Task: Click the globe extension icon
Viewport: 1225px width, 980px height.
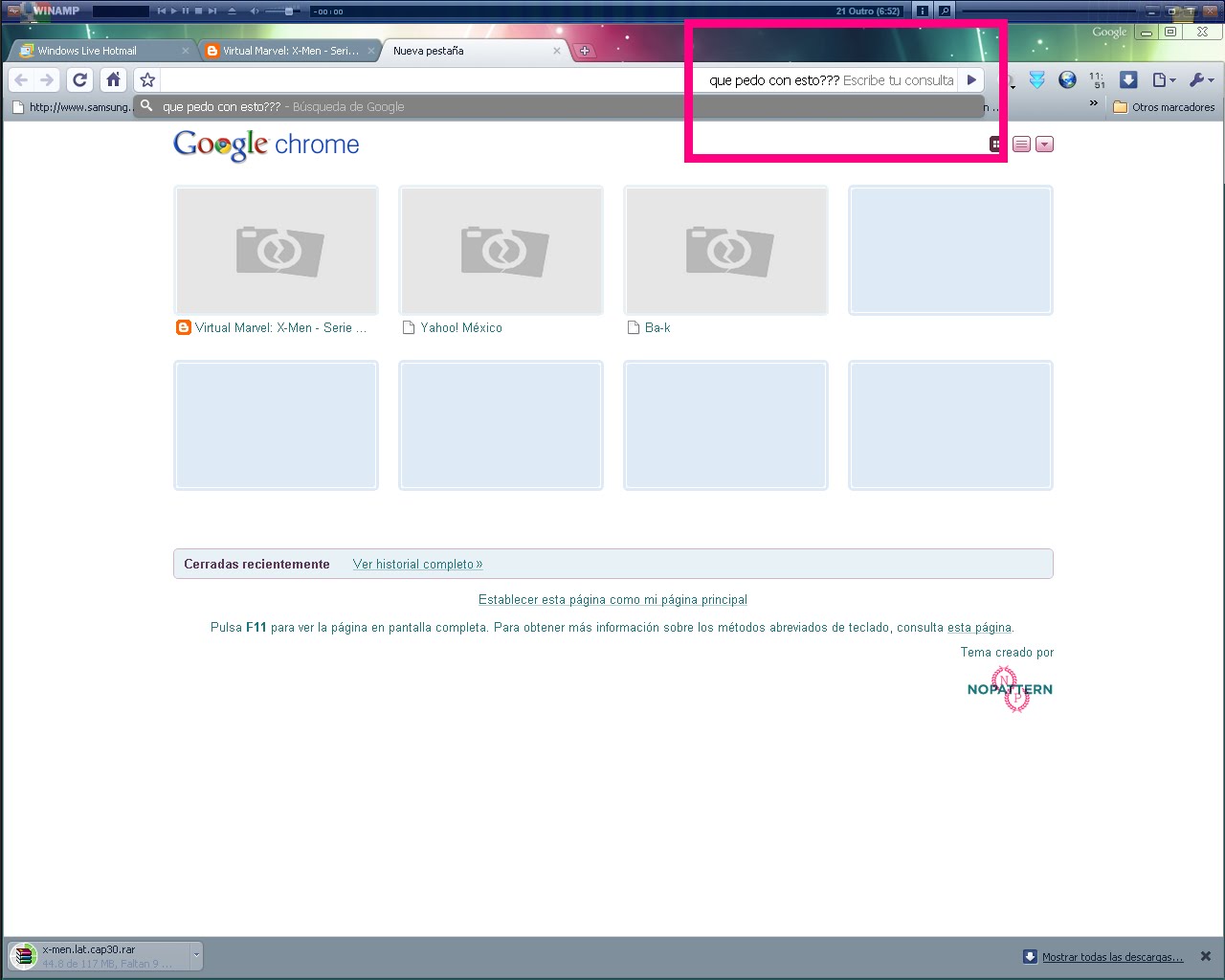Action: [1067, 80]
